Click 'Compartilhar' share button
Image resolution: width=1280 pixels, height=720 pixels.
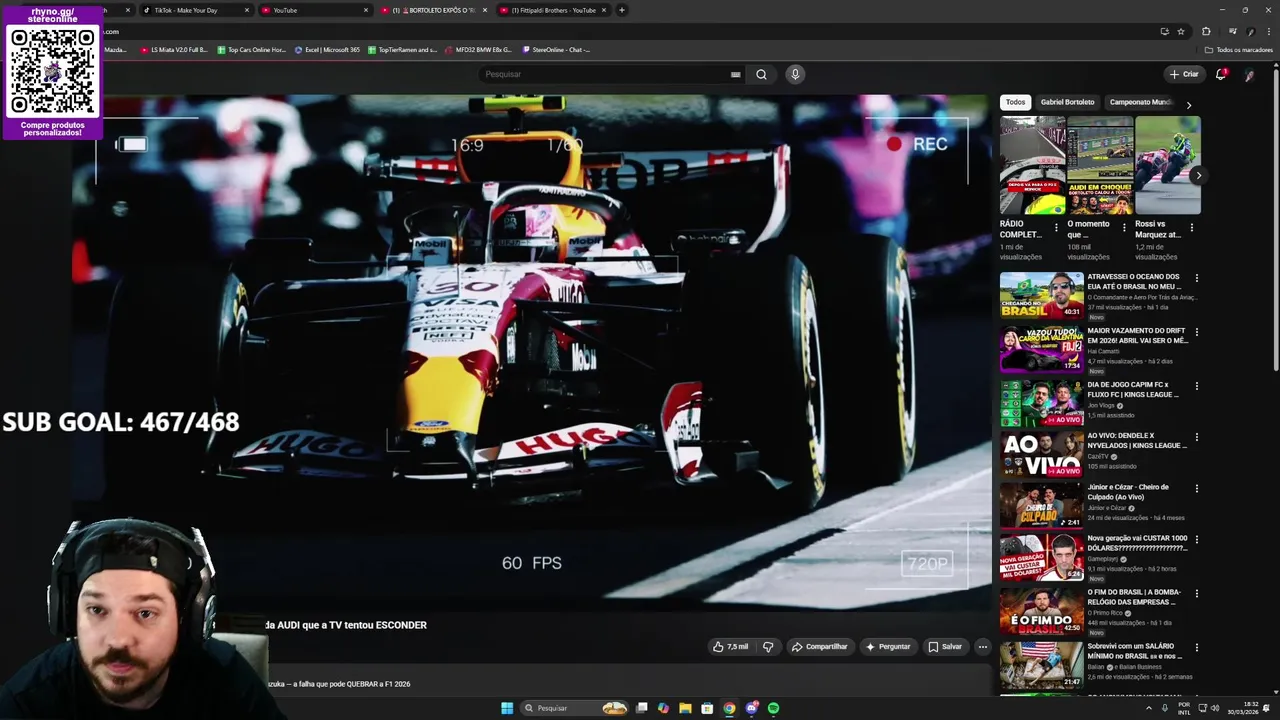(819, 647)
